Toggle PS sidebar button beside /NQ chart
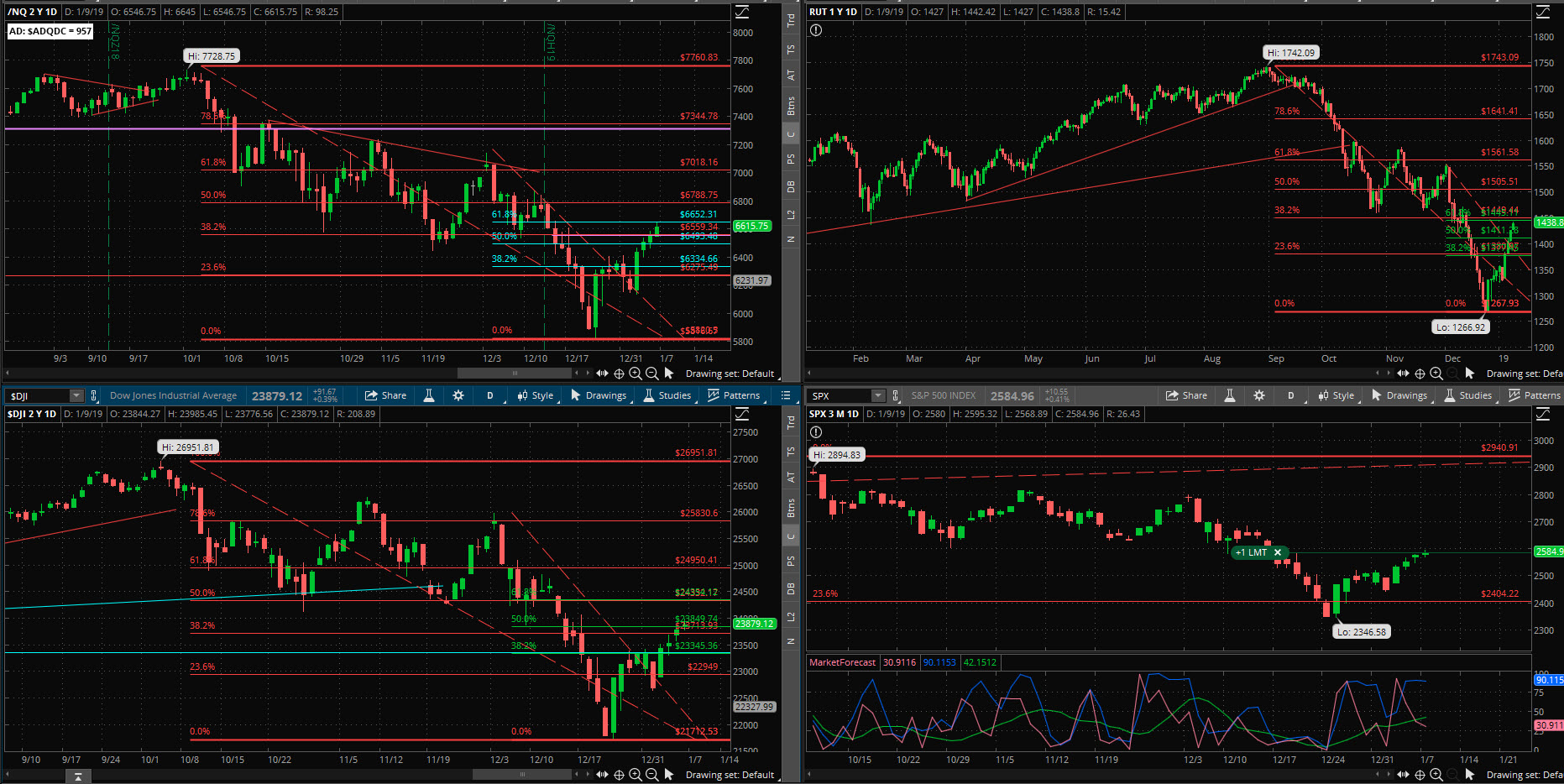 point(791,159)
